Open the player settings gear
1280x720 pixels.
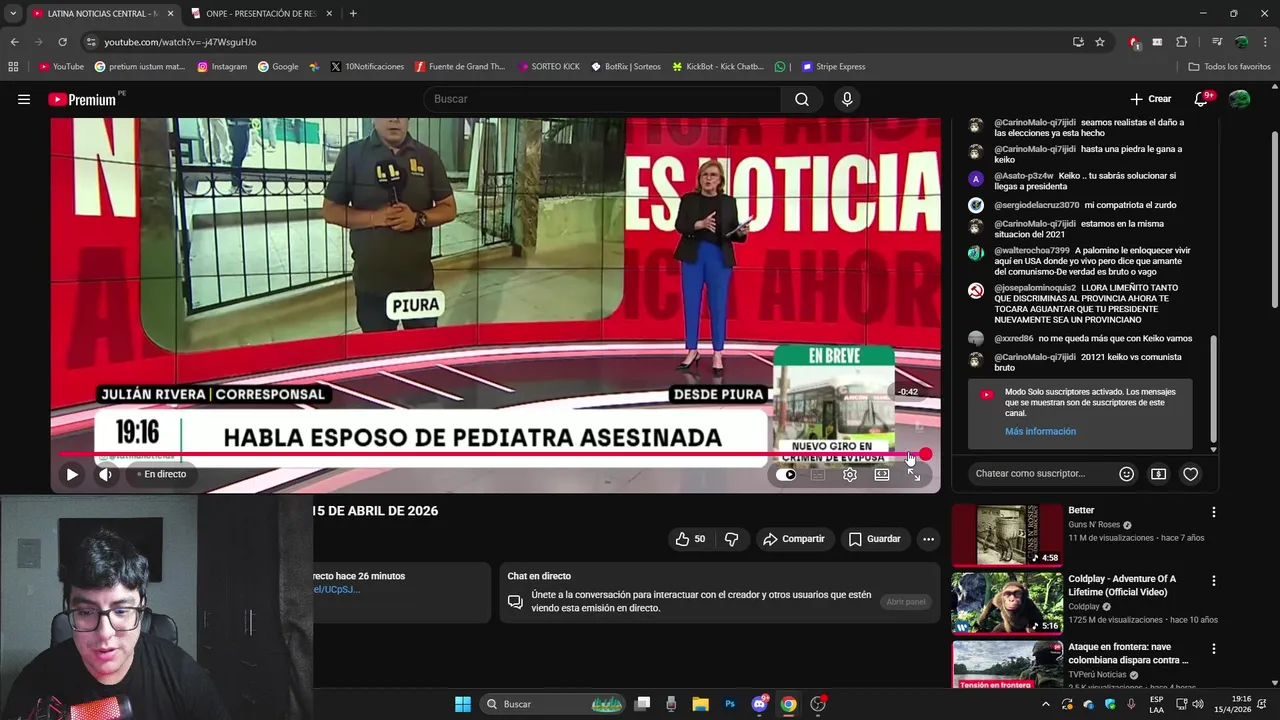click(x=849, y=475)
